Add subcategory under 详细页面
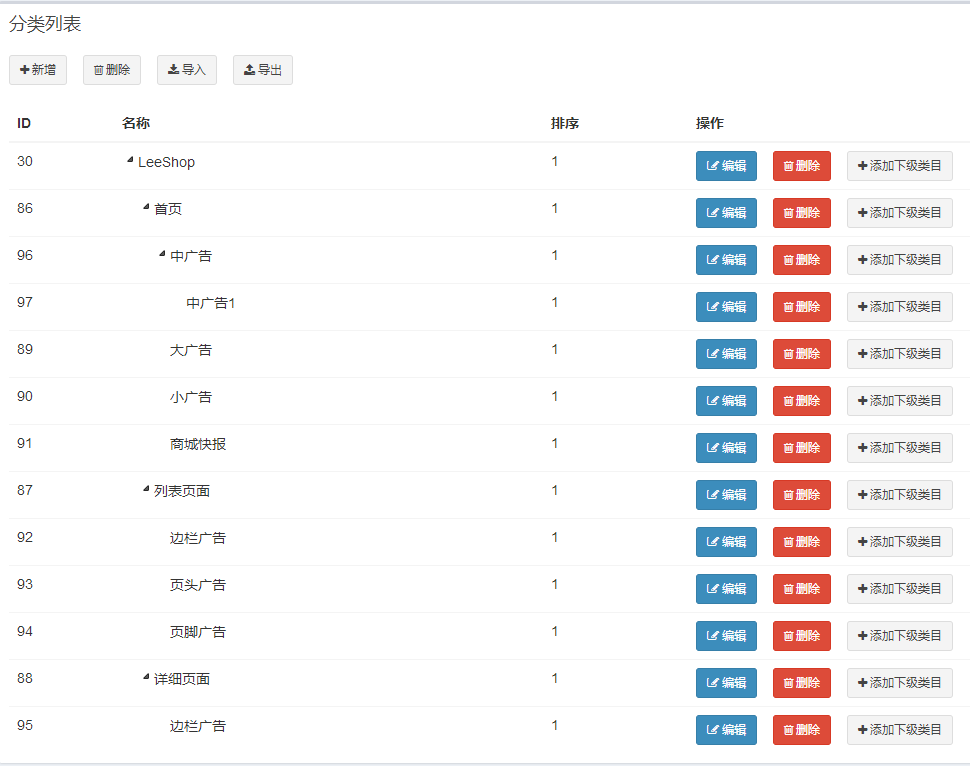The height and width of the screenshot is (766, 970). click(899, 683)
